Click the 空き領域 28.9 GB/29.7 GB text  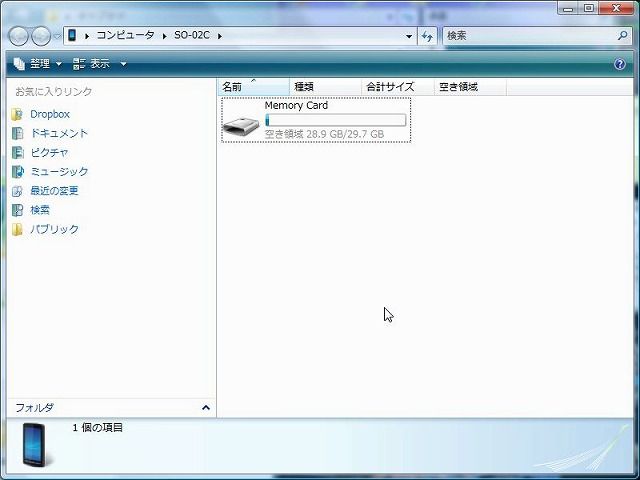point(324,134)
